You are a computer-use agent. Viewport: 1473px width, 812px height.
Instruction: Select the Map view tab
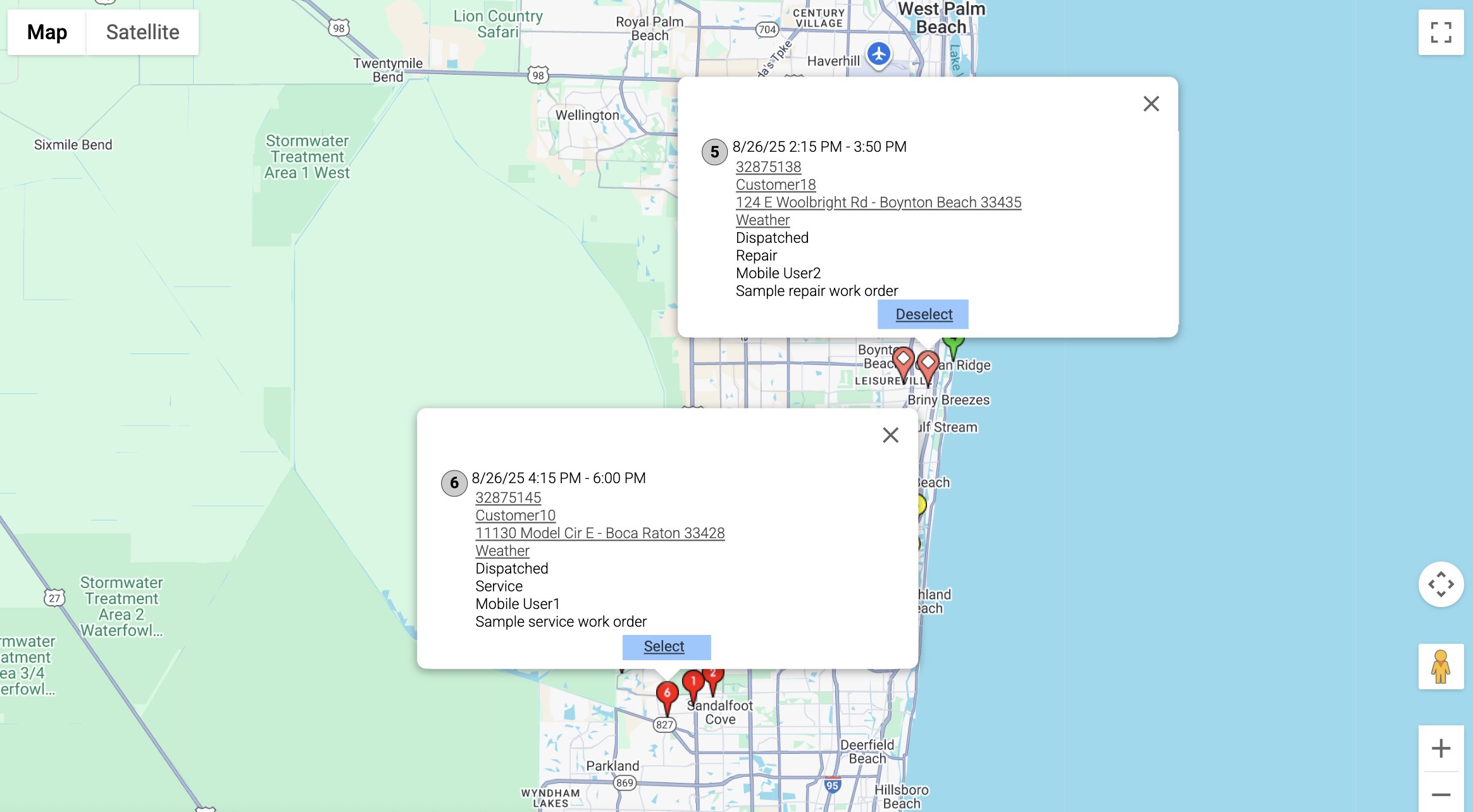[47, 32]
